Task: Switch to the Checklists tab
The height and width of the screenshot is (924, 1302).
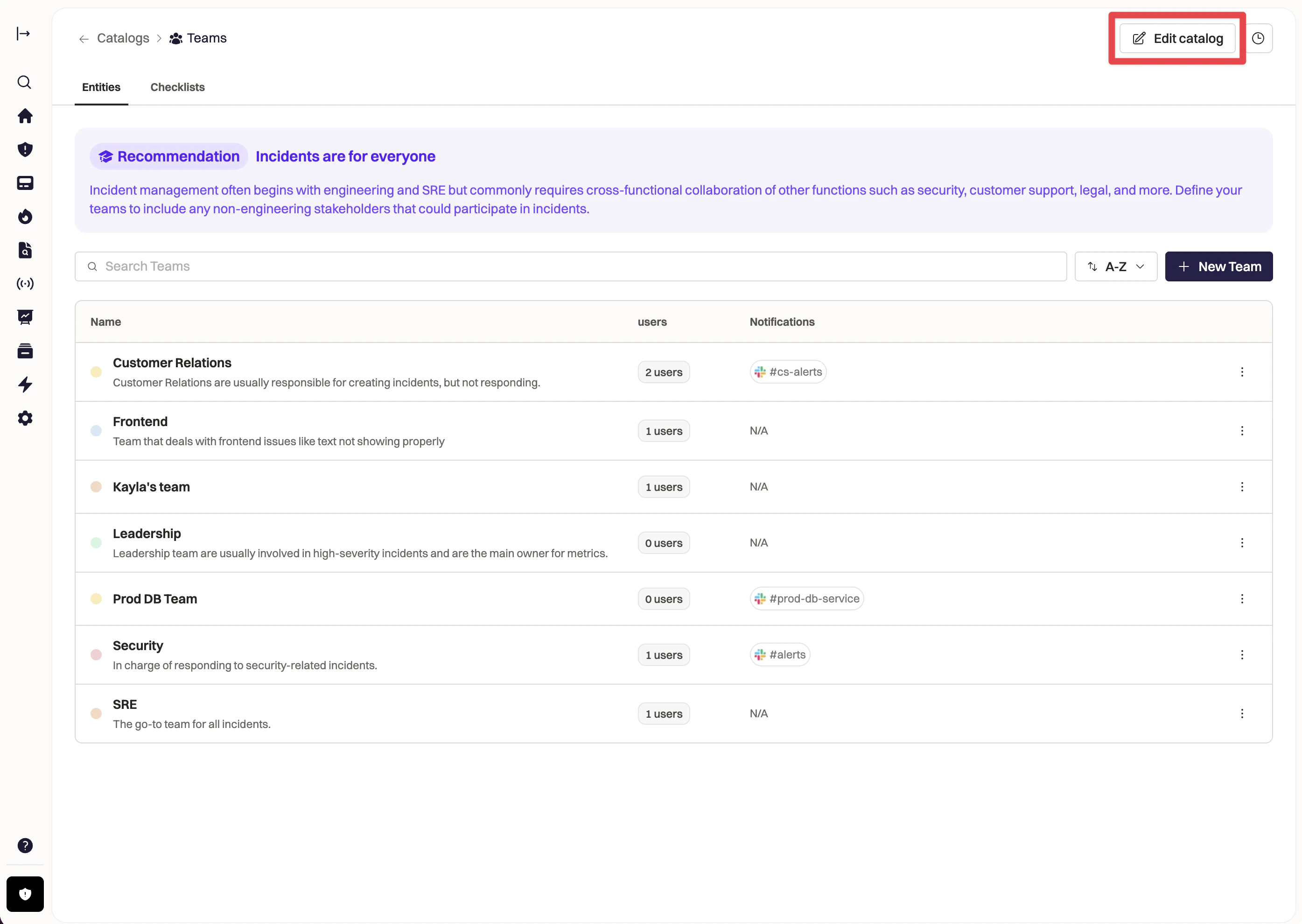Action: (177, 87)
